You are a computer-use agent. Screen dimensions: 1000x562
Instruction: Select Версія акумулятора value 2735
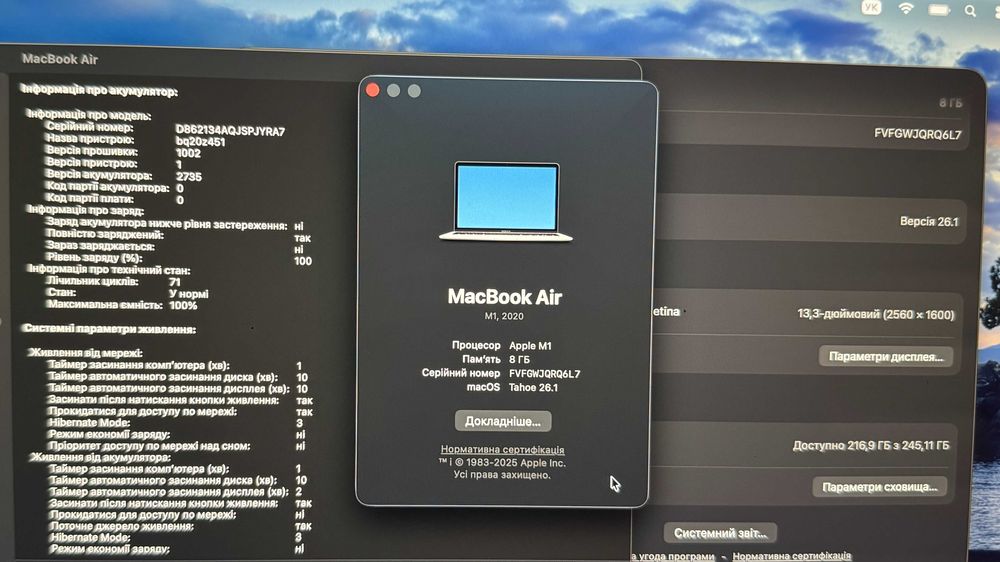[189, 177]
